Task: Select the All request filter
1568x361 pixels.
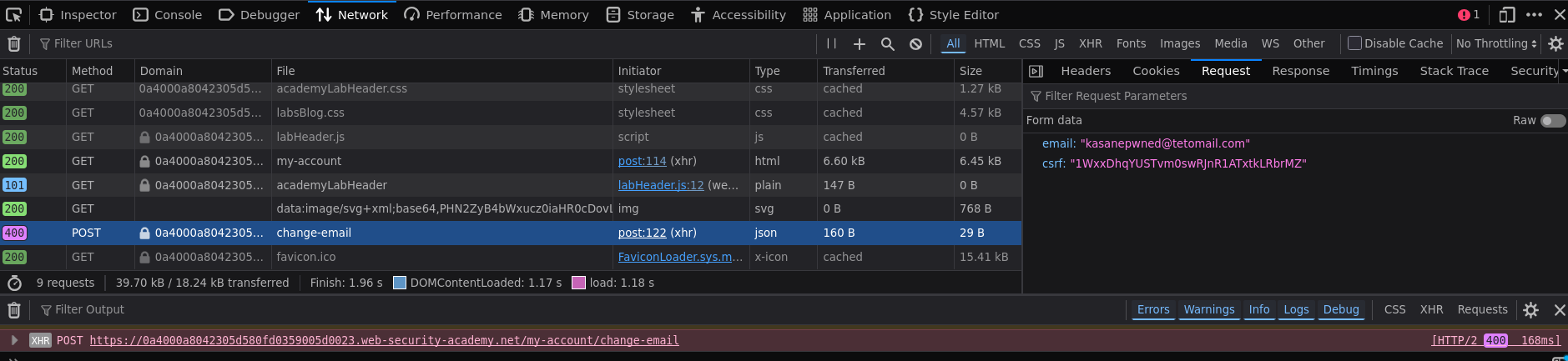Action: coord(953,43)
